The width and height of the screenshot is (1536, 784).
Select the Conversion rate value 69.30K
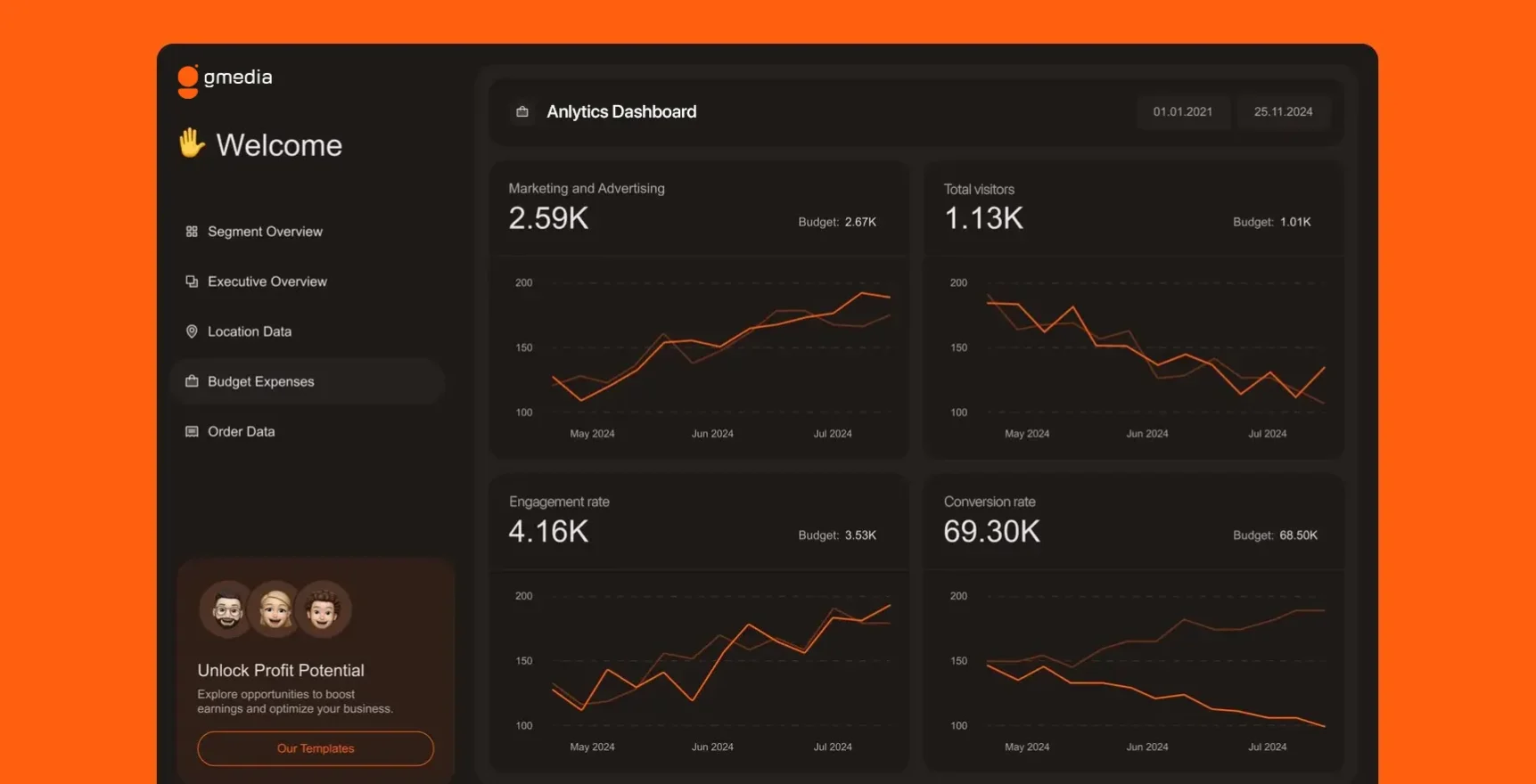[x=991, y=532]
